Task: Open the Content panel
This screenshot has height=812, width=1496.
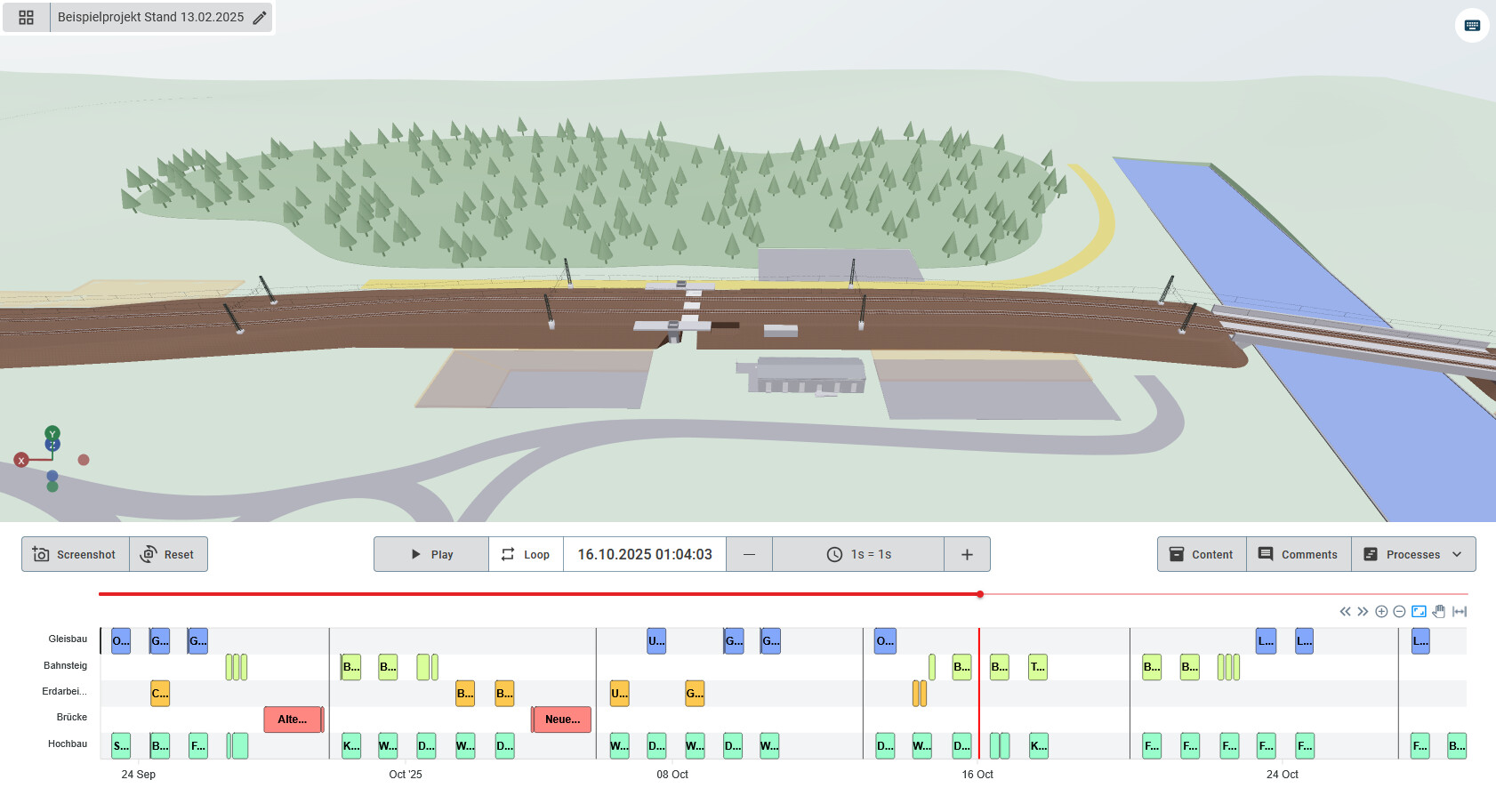Action: point(1202,554)
